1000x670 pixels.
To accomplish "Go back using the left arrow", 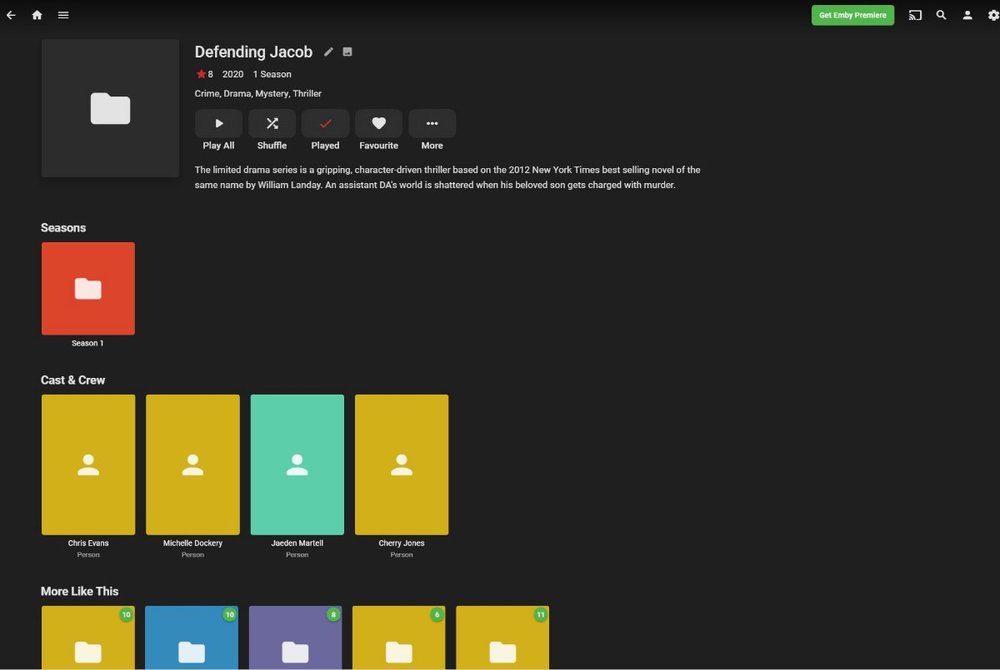I will [x=11, y=15].
